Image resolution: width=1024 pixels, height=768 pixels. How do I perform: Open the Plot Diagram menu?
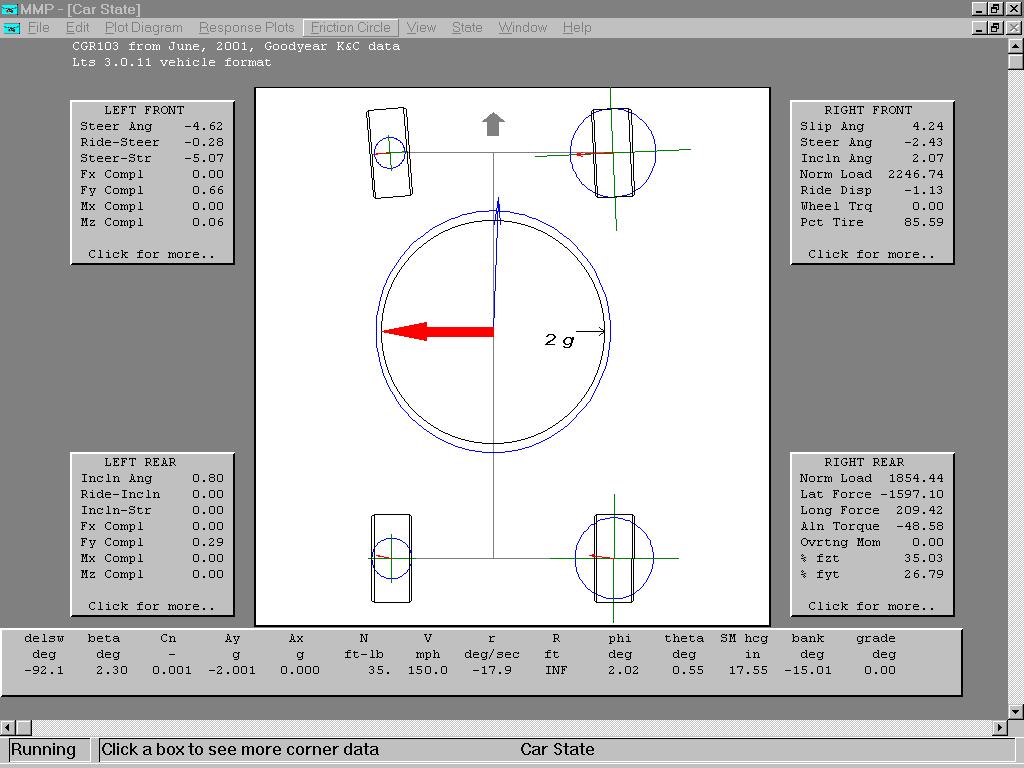pyautogui.click(x=144, y=27)
